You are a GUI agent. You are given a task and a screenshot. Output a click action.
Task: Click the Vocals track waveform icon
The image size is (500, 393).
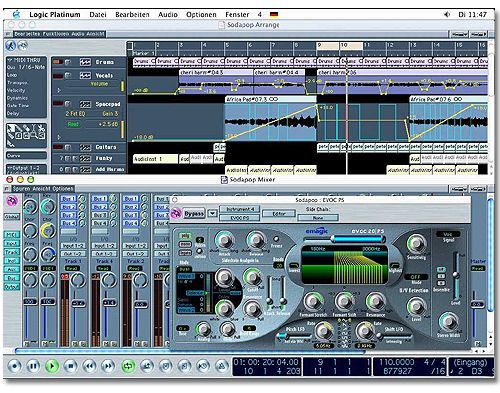tap(85, 76)
